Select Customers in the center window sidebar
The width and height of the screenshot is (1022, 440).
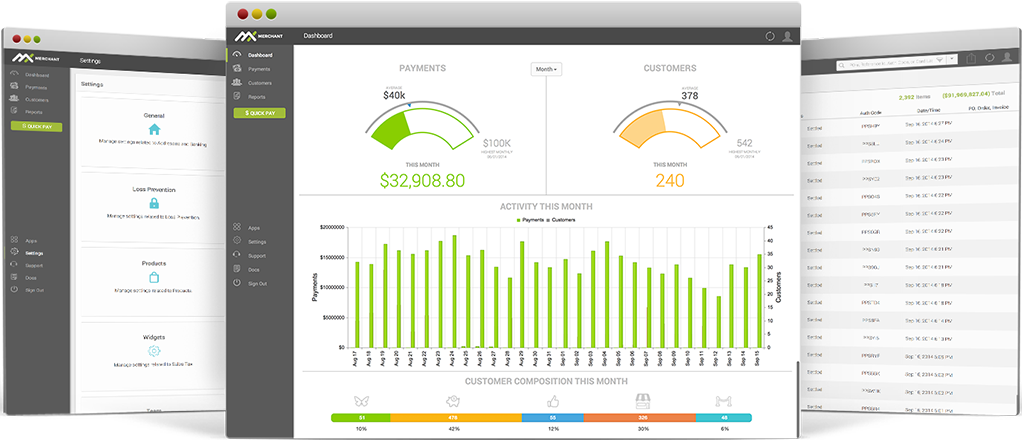pos(260,83)
